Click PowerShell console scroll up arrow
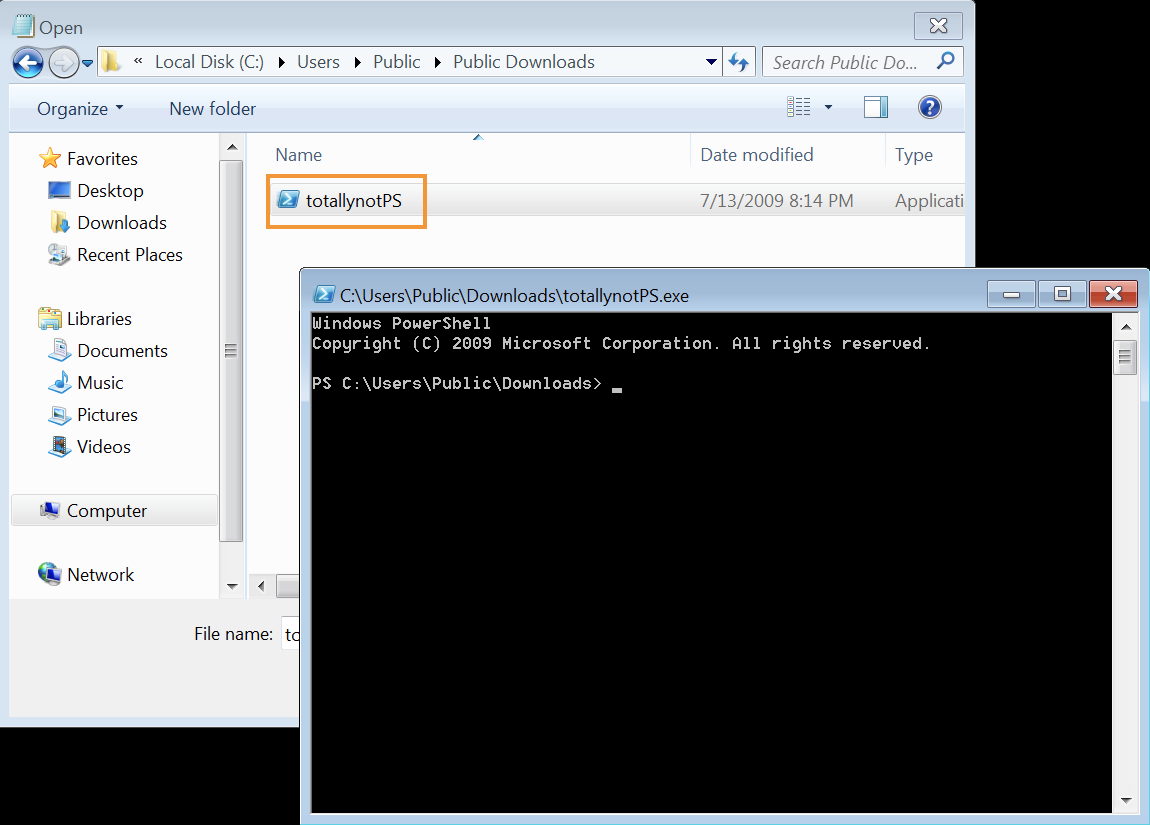The width and height of the screenshot is (1150, 825). click(1126, 326)
